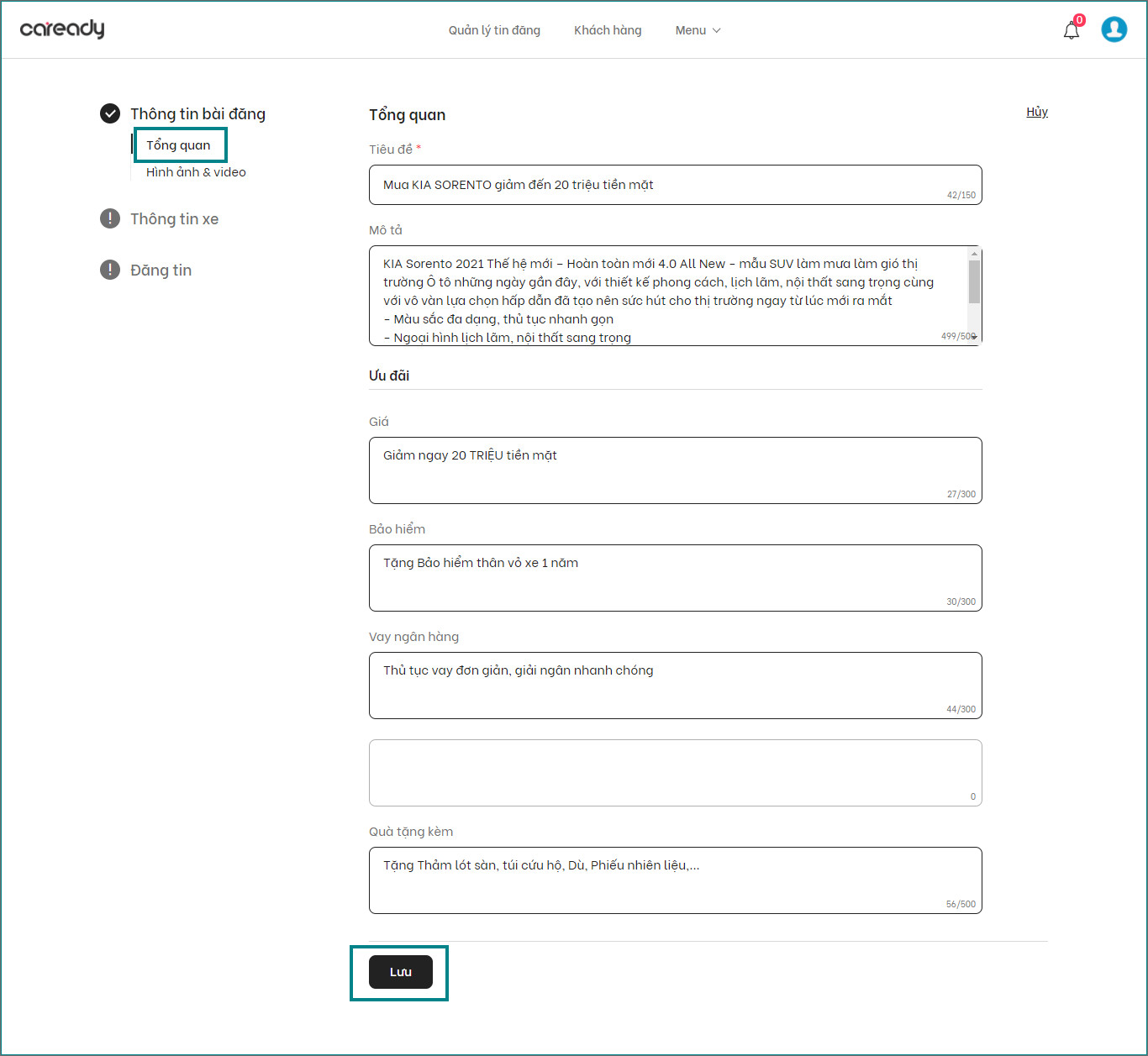Click the Ưu đãi section heading
Viewport: 1148px width, 1056px height.
(x=389, y=376)
